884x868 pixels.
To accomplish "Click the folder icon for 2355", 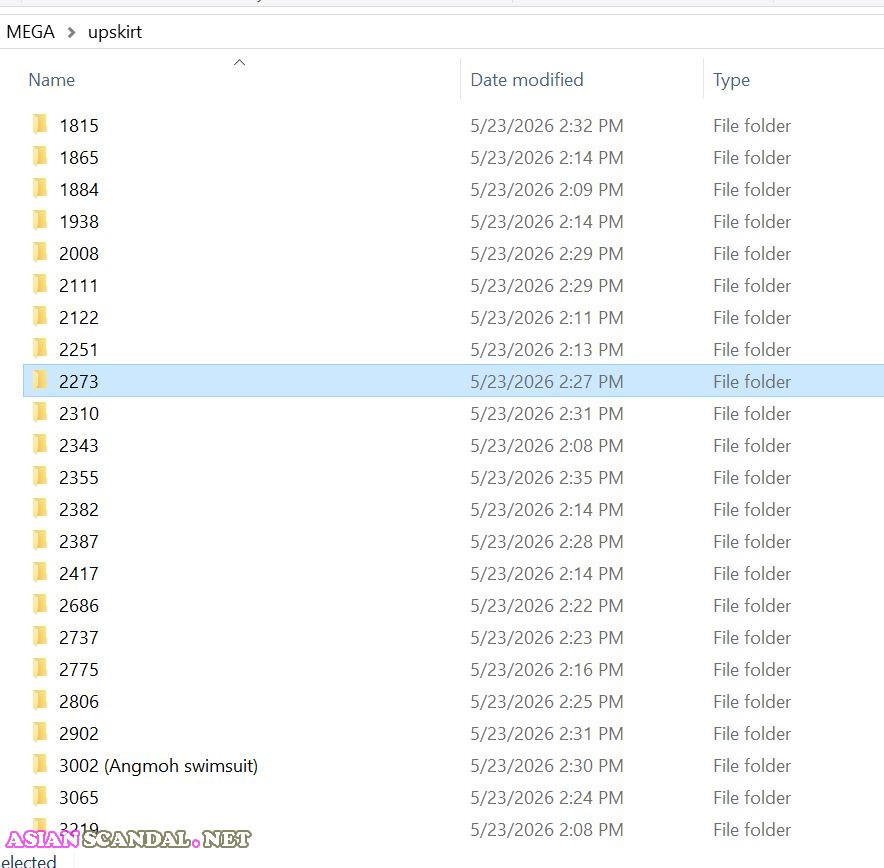I will point(40,476).
